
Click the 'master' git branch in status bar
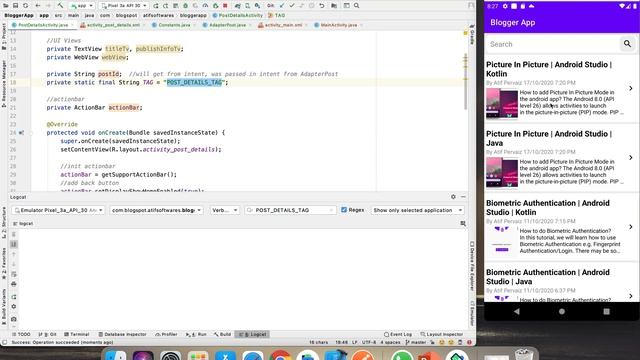(416, 342)
